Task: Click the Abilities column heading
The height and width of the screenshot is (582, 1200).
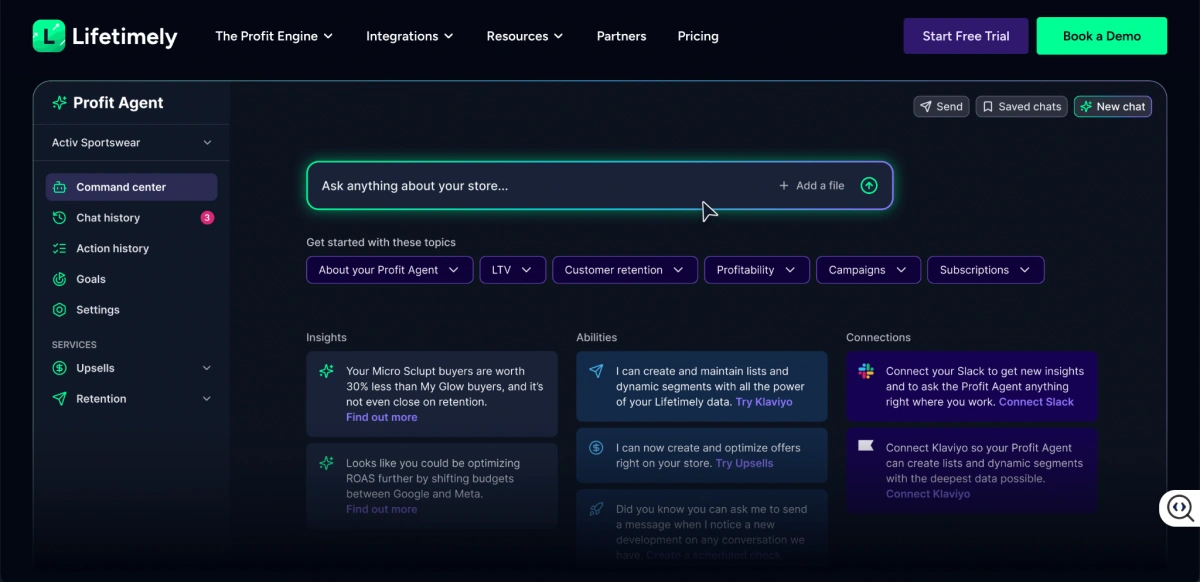Action: pyautogui.click(x=597, y=338)
